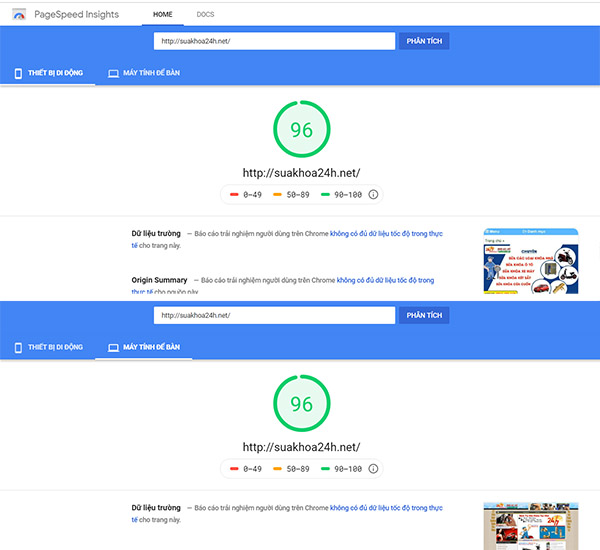Viewport: 600px width, 550px height.
Task: Open the HOME tab
Action: point(163,15)
